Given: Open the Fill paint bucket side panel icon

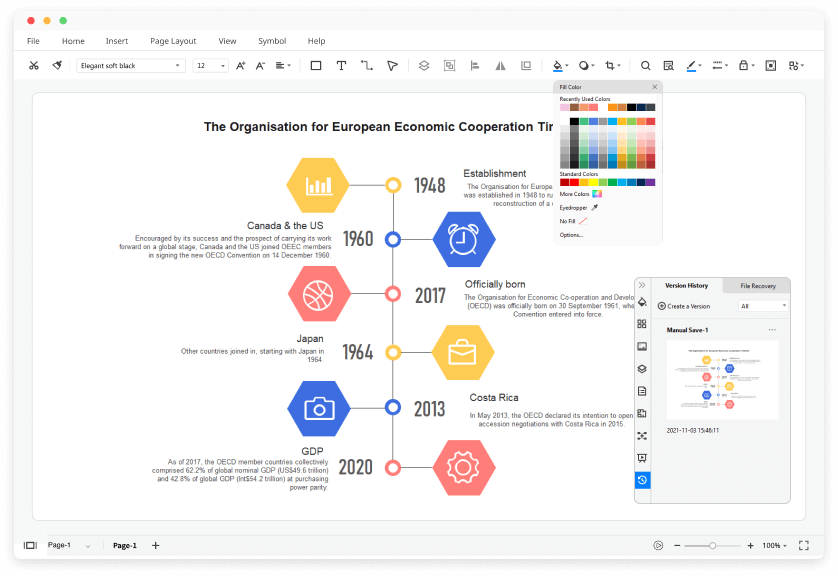Looking at the screenshot, I should 642,302.
